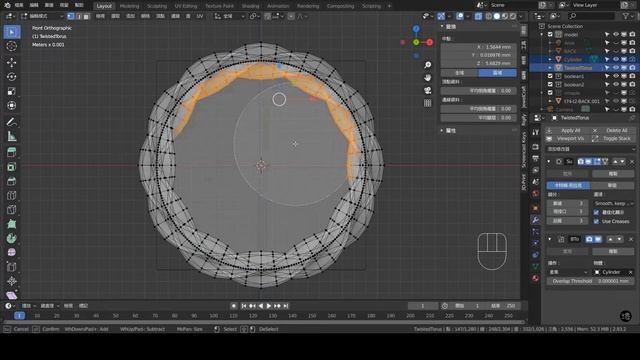
Task: Toggle X-ray display in viewport header
Action: pyautogui.click(x=478, y=16)
